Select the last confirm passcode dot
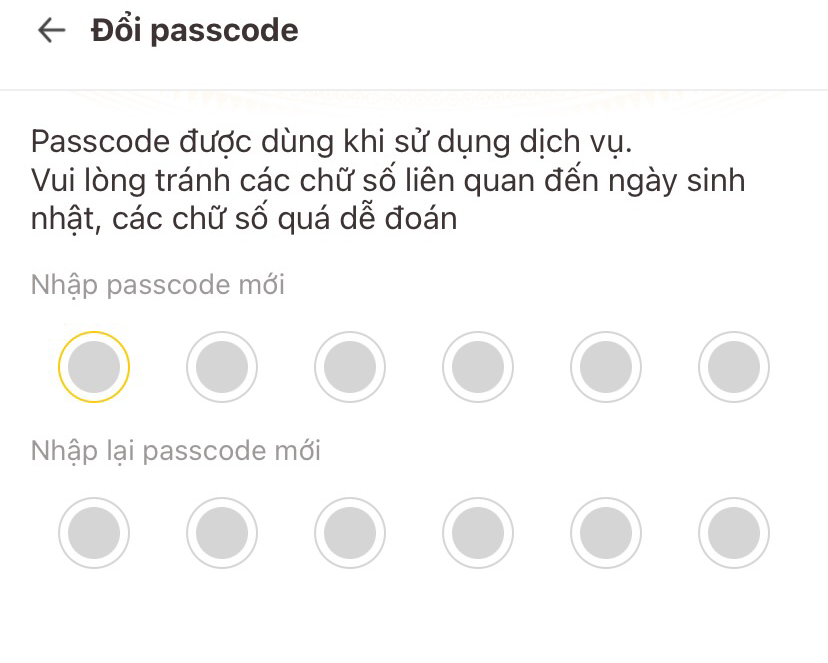Viewport: 828px width, 663px height. point(733,532)
